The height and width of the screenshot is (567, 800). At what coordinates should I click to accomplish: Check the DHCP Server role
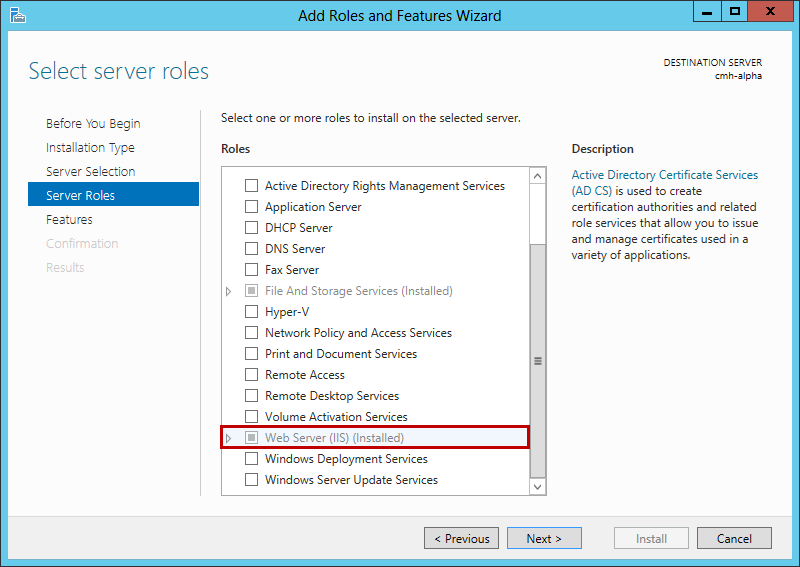pyautogui.click(x=252, y=228)
